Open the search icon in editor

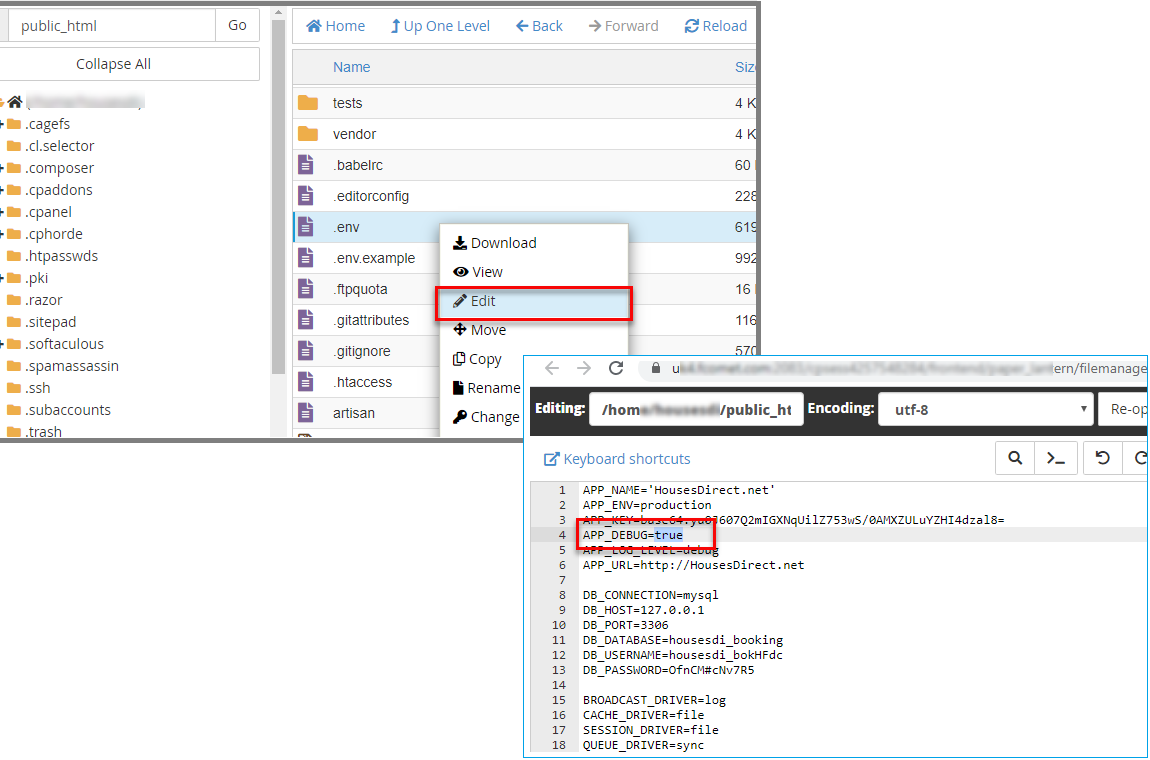click(1015, 458)
